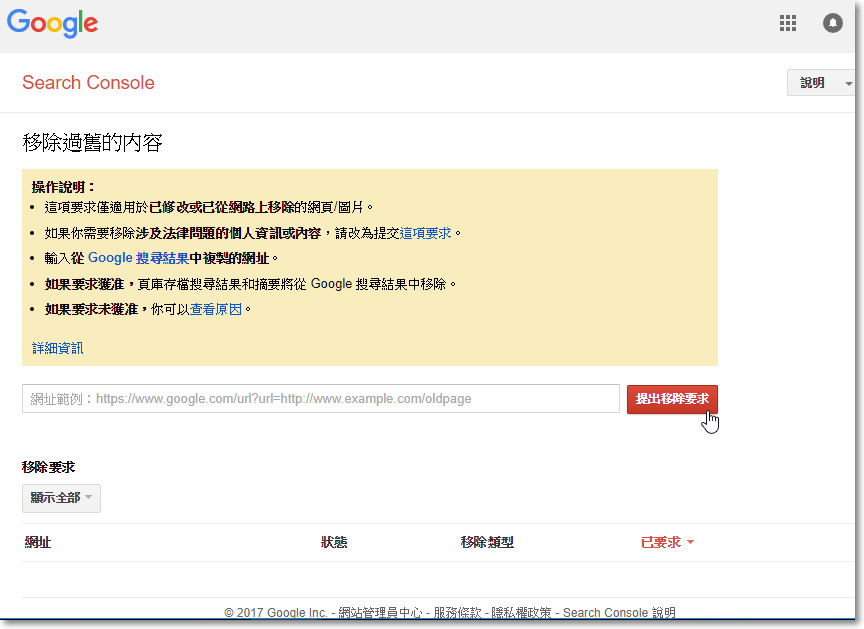
Task: Open the Google apps grid icon
Action: click(788, 23)
